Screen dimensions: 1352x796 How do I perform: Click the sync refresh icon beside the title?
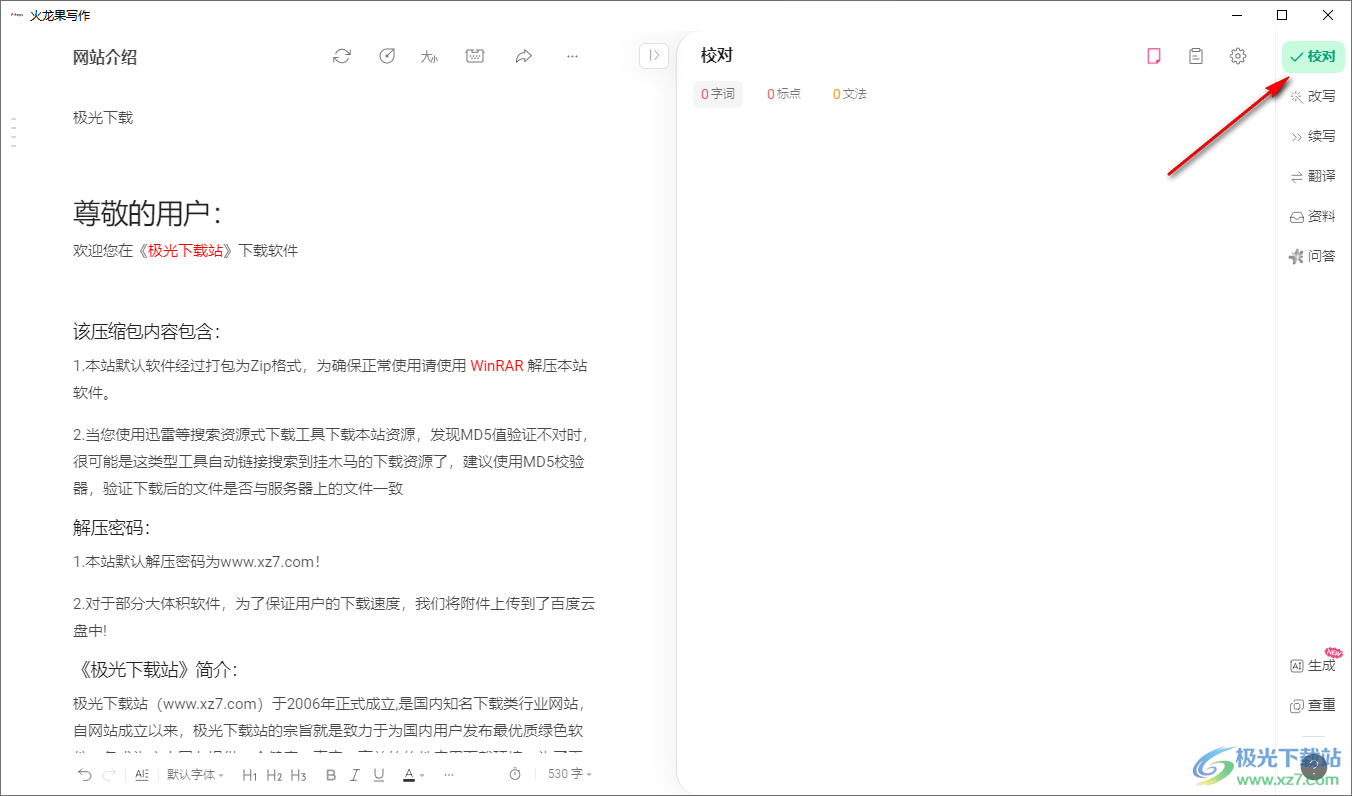(x=342, y=56)
